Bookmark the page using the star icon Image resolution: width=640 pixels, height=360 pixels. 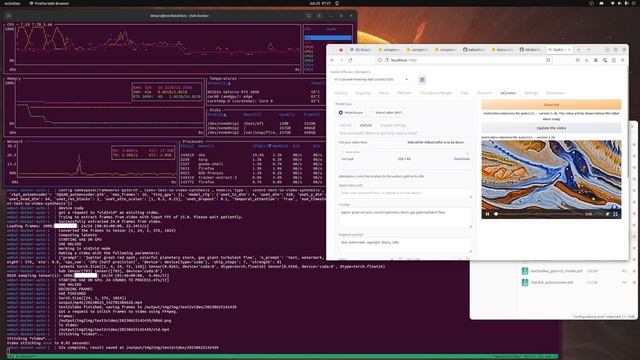[548, 60]
